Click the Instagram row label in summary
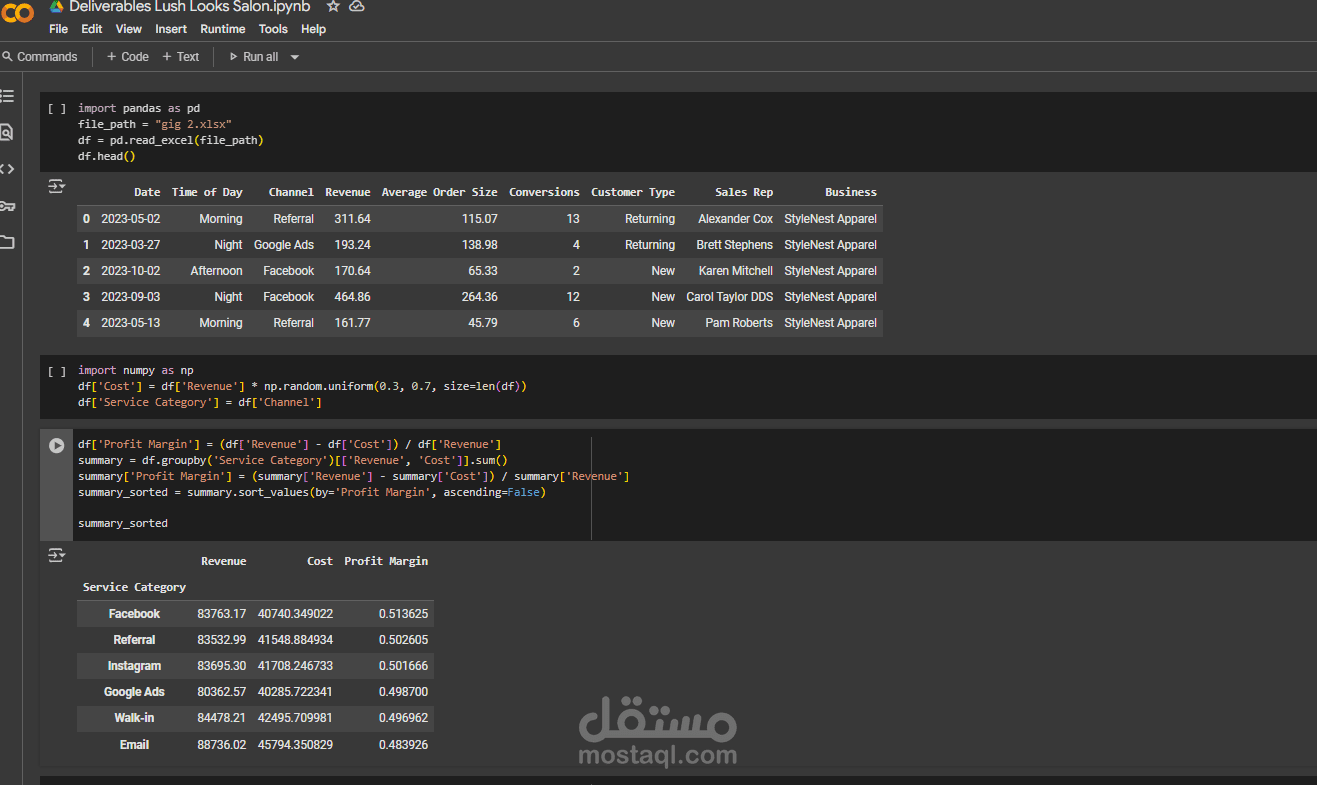The width and height of the screenshot is (1317, 785). pyautogui.click(x=134, y=666)
